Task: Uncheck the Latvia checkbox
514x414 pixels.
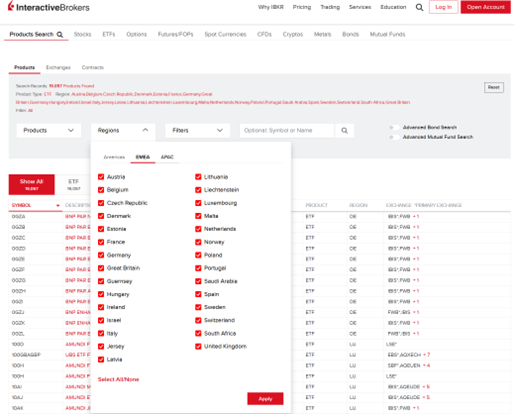Action: point(101,359)
